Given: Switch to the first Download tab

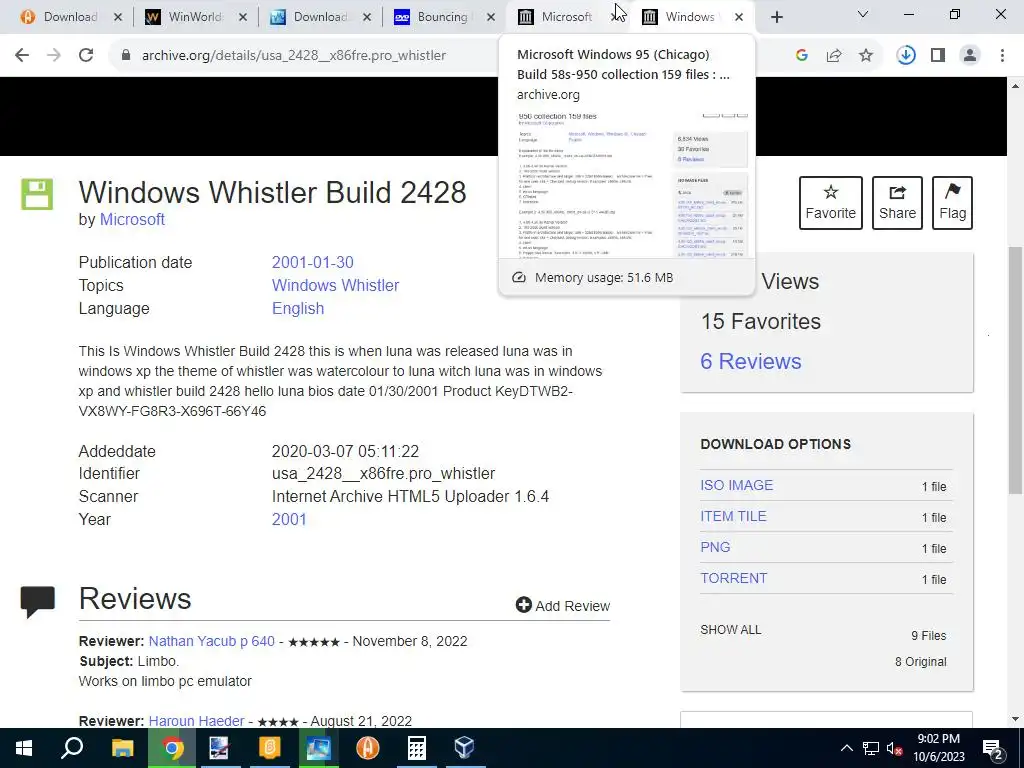Looking at the screenshot, I should tap(70, 17).
